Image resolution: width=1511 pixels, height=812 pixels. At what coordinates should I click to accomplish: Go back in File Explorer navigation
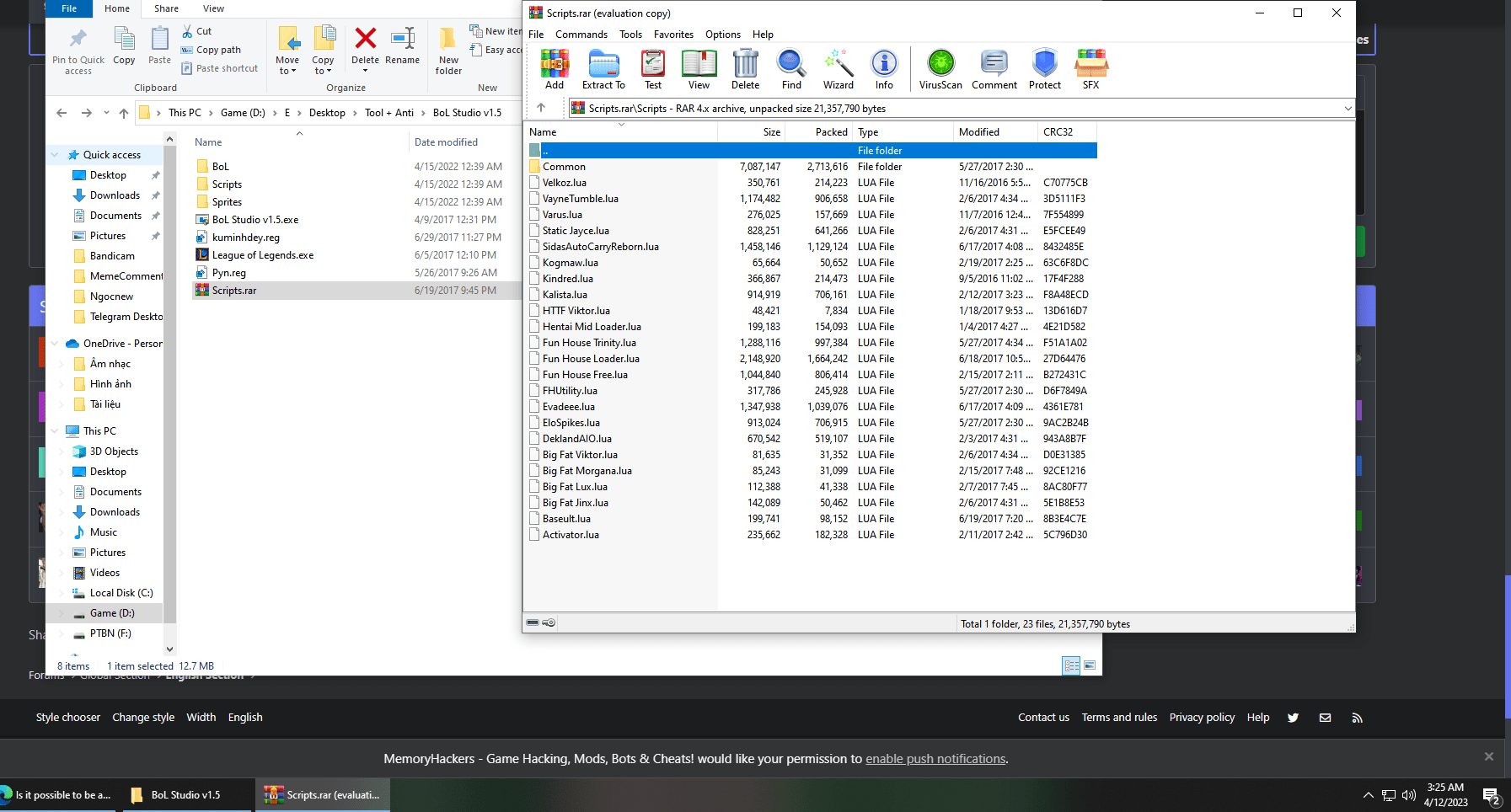click(62, 113)
